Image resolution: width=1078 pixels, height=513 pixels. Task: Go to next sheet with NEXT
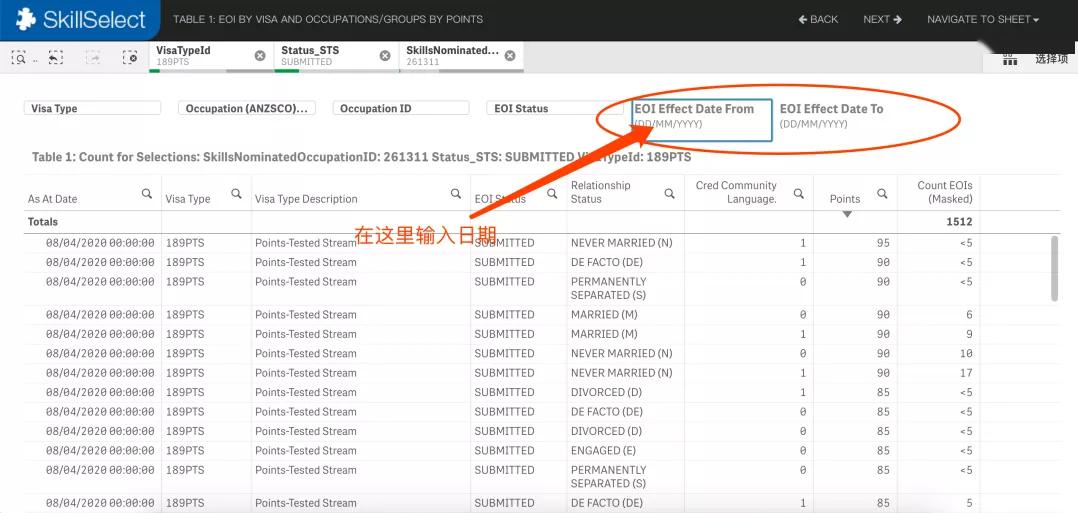click(x=883, y=19)
